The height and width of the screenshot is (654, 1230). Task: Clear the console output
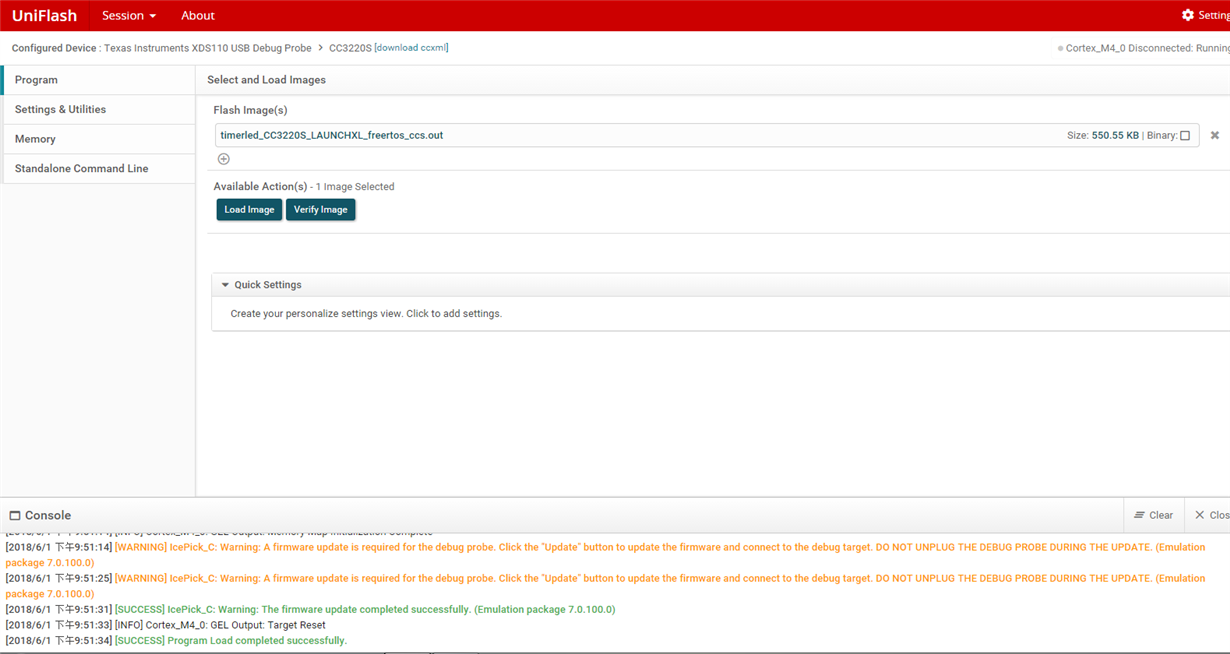[1154, 514]
